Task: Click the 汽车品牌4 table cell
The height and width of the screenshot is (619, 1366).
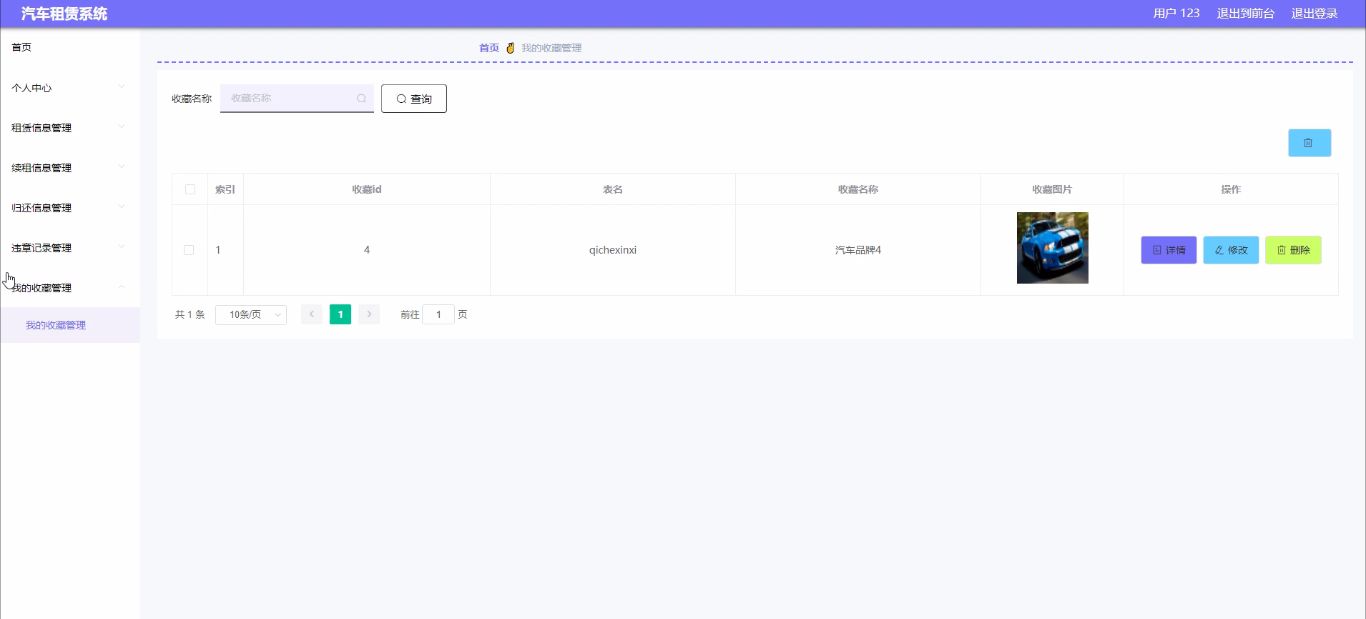Action: pos(858,250)
